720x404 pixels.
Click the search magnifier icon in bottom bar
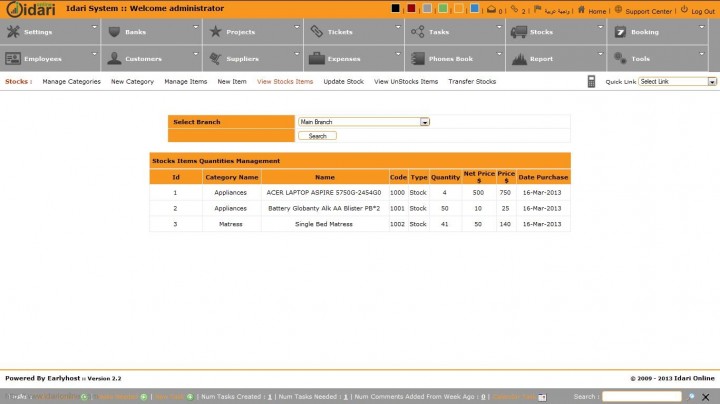pyautogui.click(x=691, y=397)
